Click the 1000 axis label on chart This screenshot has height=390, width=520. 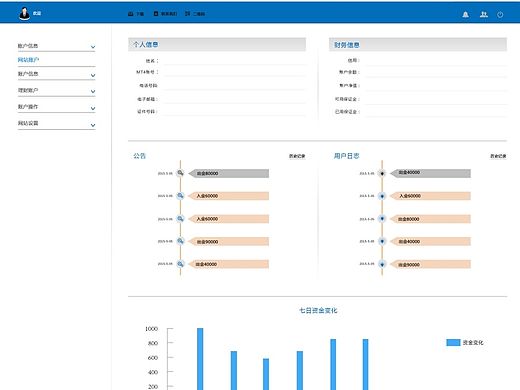(151, 329)
